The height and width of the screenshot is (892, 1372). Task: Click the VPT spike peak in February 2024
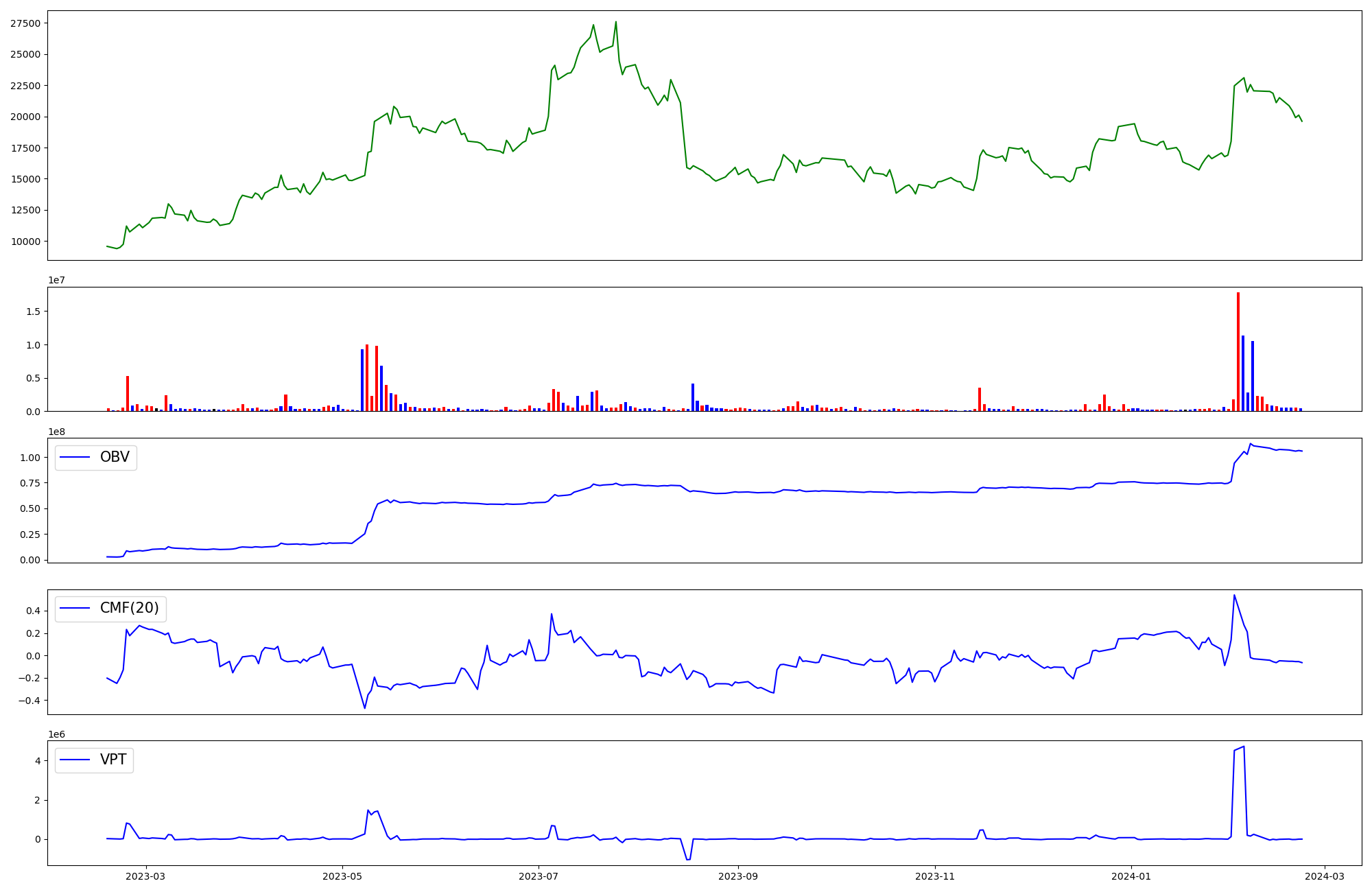(x=1244, y=747)
